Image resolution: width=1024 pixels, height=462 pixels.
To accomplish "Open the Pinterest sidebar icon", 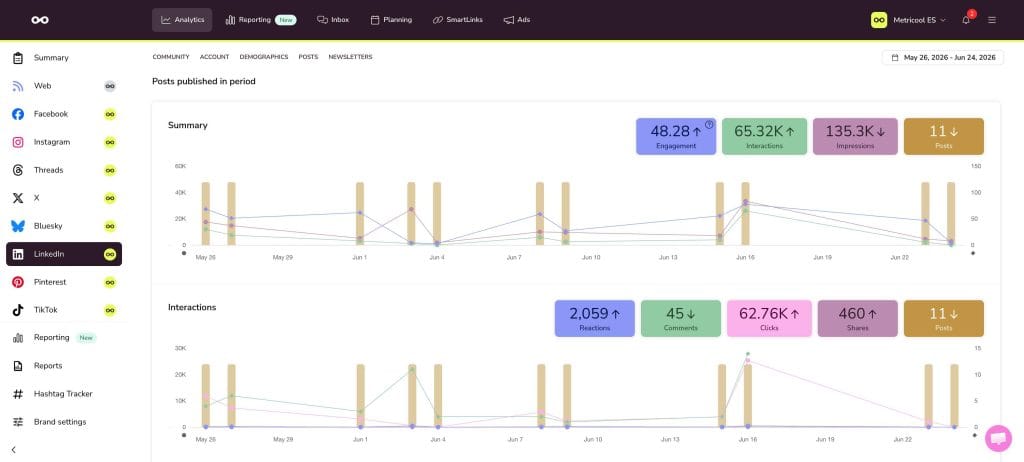I will (18, 282).
